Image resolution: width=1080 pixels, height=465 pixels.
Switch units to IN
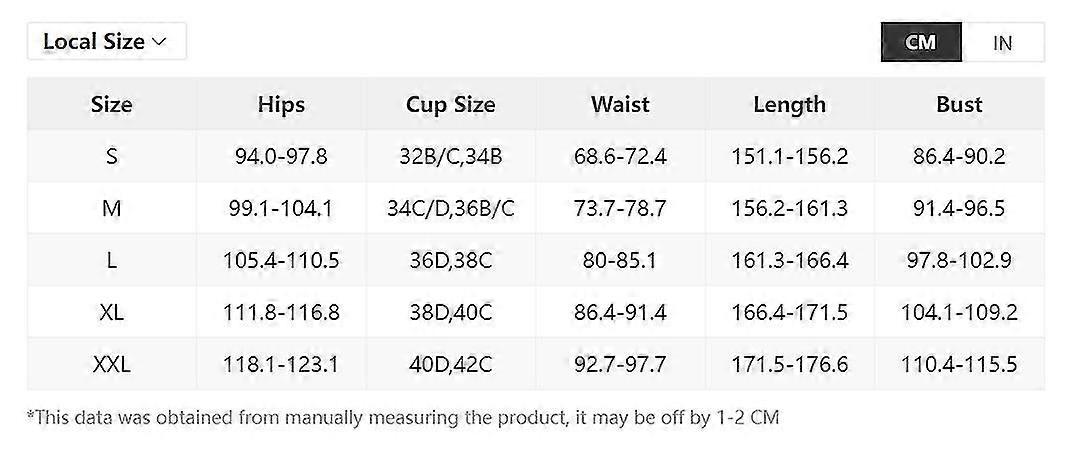[x=1002, y=42]
